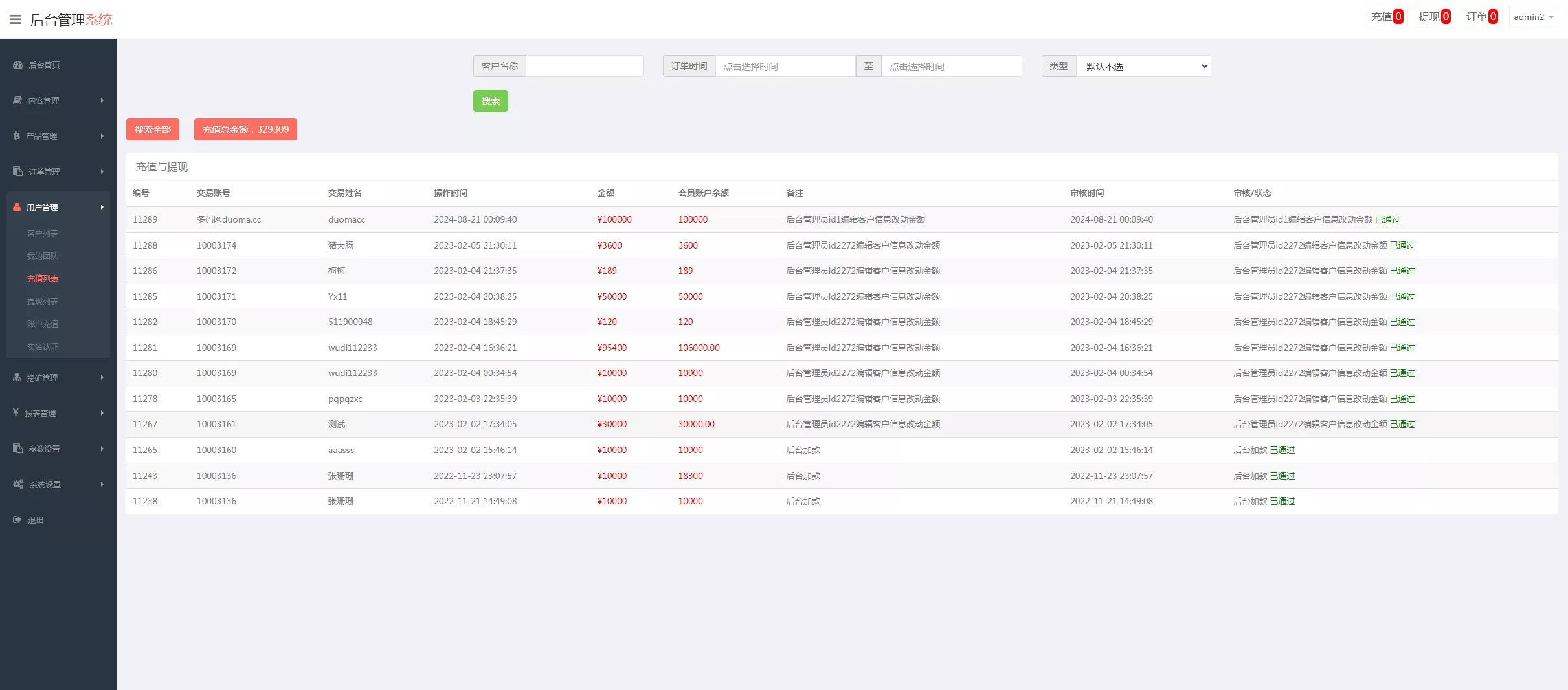
Task: Focus the 客户名称 text input field
Action: [x=584, y=66]
